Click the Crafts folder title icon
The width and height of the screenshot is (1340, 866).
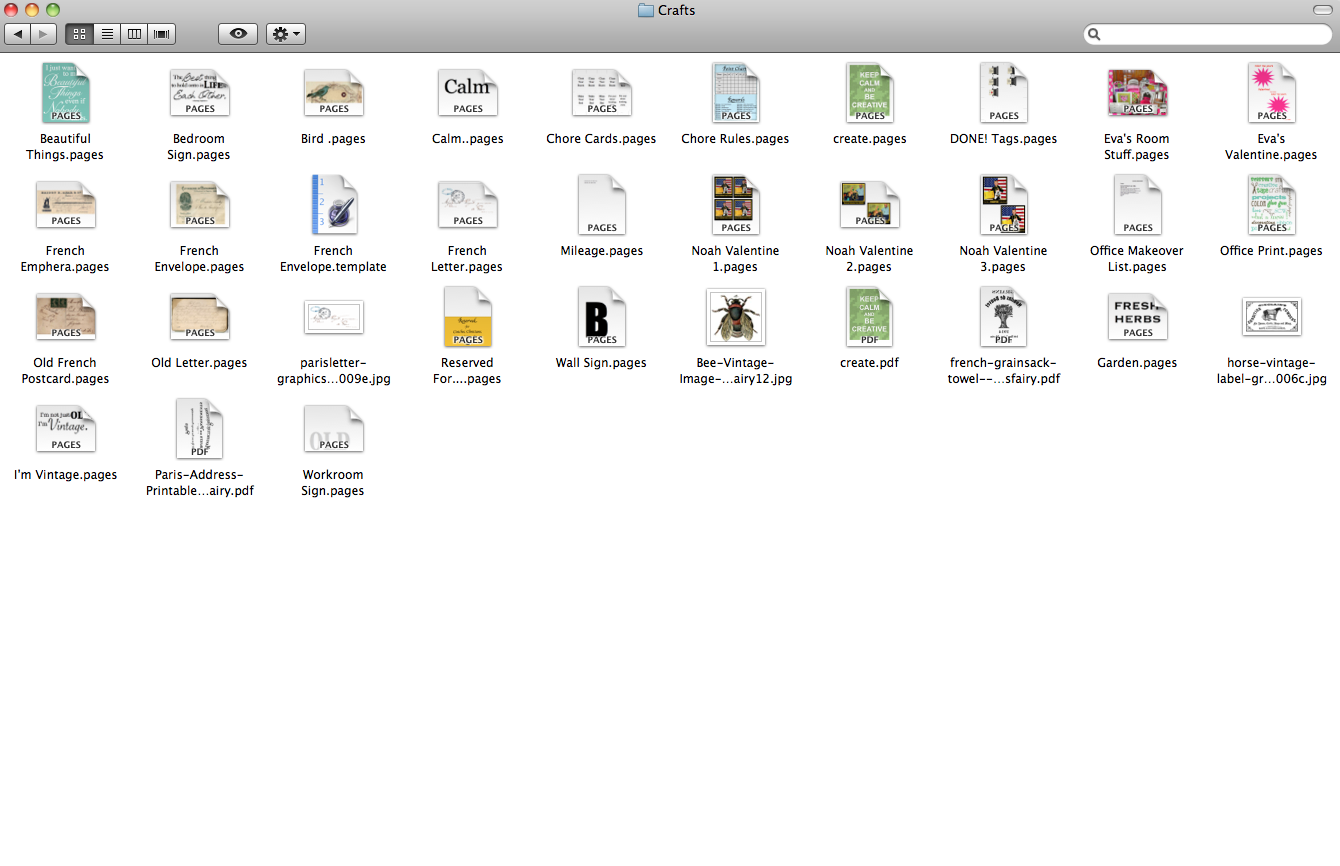tap(646, 10)
